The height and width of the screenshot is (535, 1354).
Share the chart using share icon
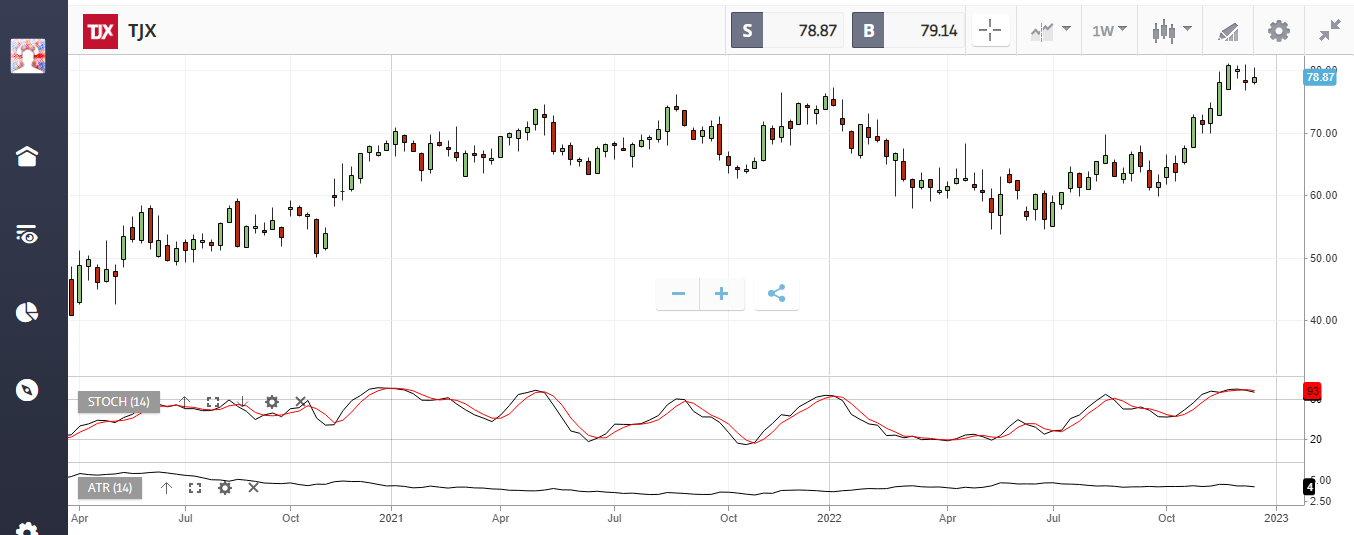[777, 294]
